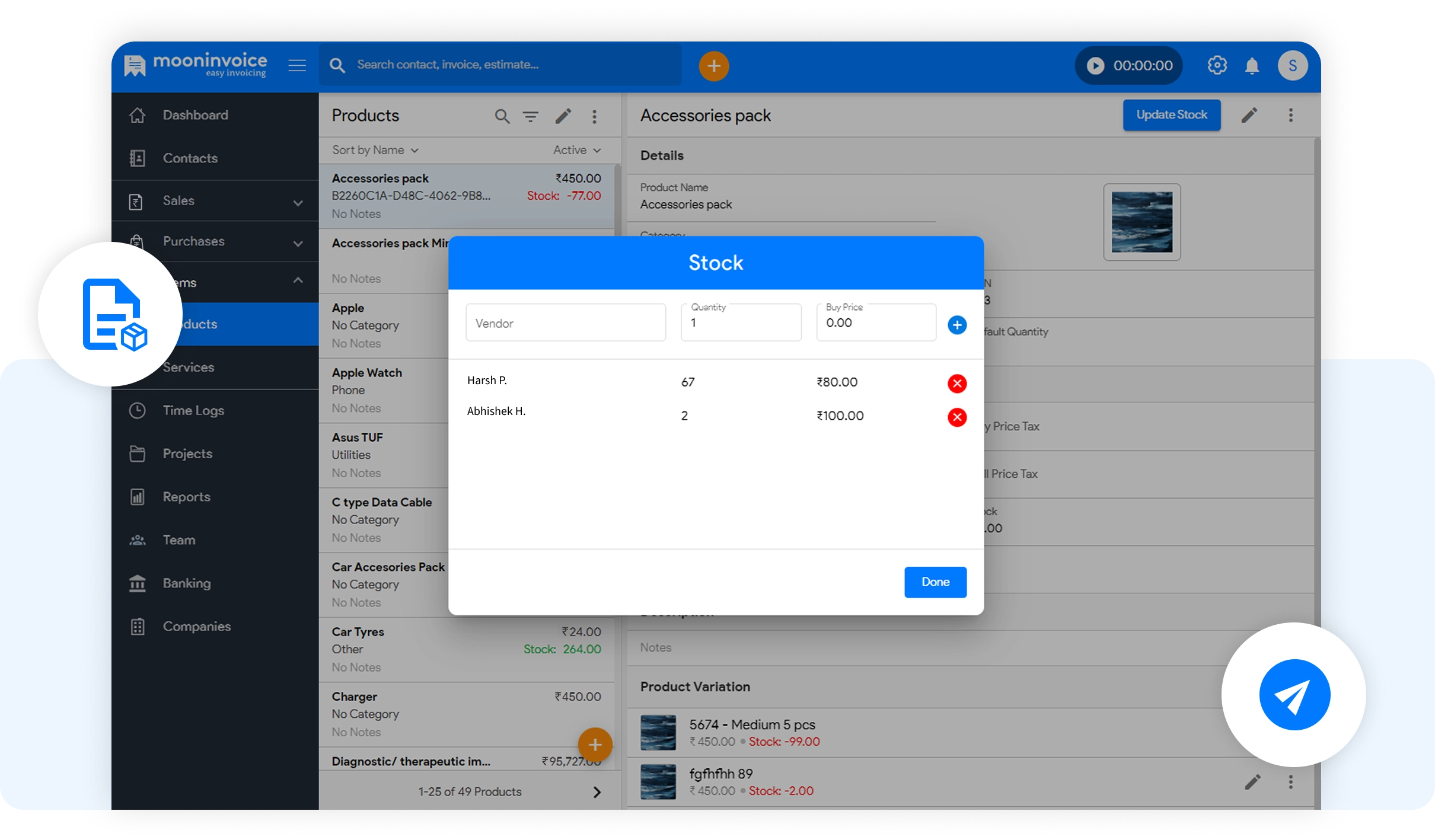The height and width of the screenshot is (840, 1435).
Task: Open the products filter icon
Action: click(x=530, y=116)
